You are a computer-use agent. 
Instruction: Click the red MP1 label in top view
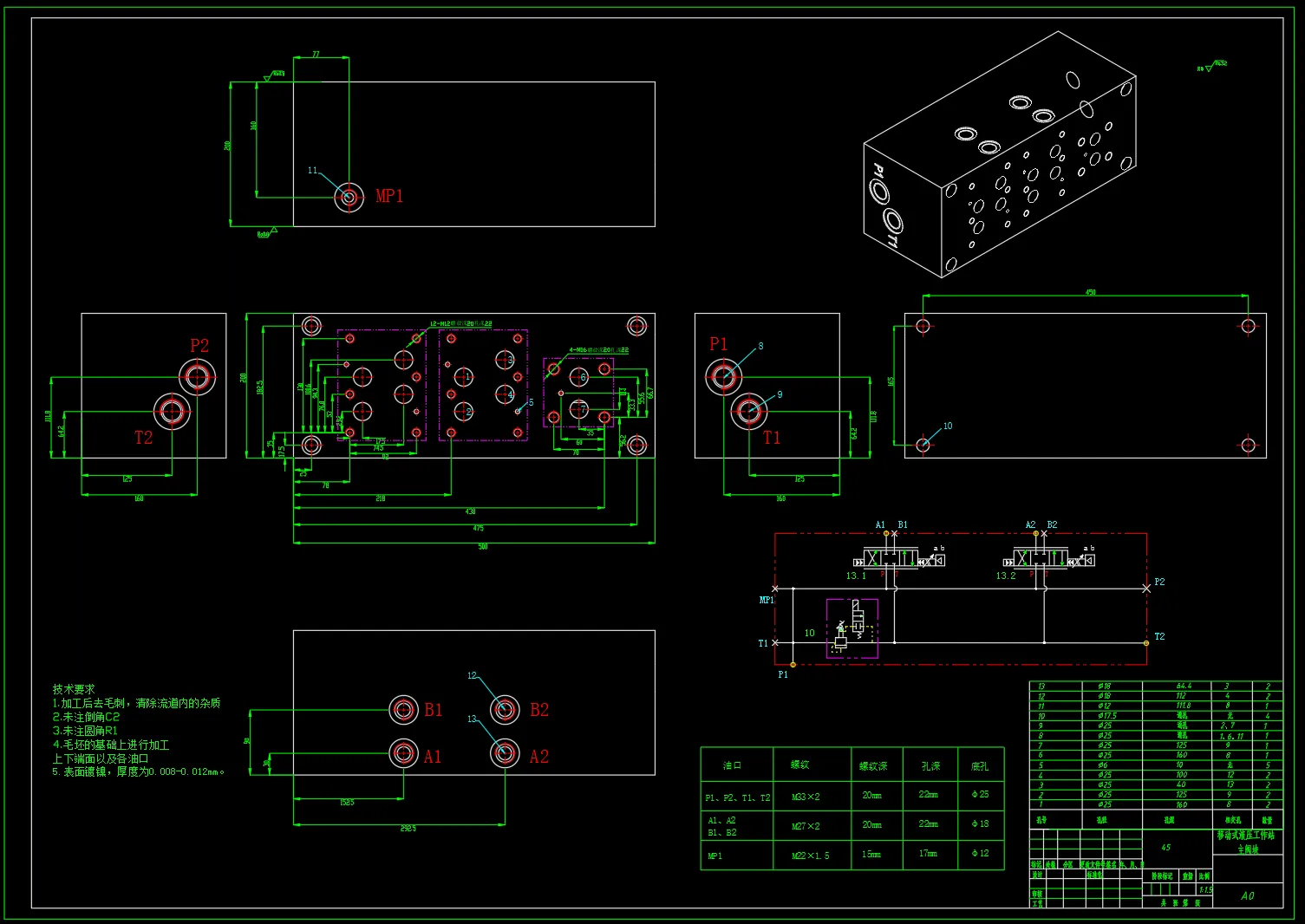point(389,197)
